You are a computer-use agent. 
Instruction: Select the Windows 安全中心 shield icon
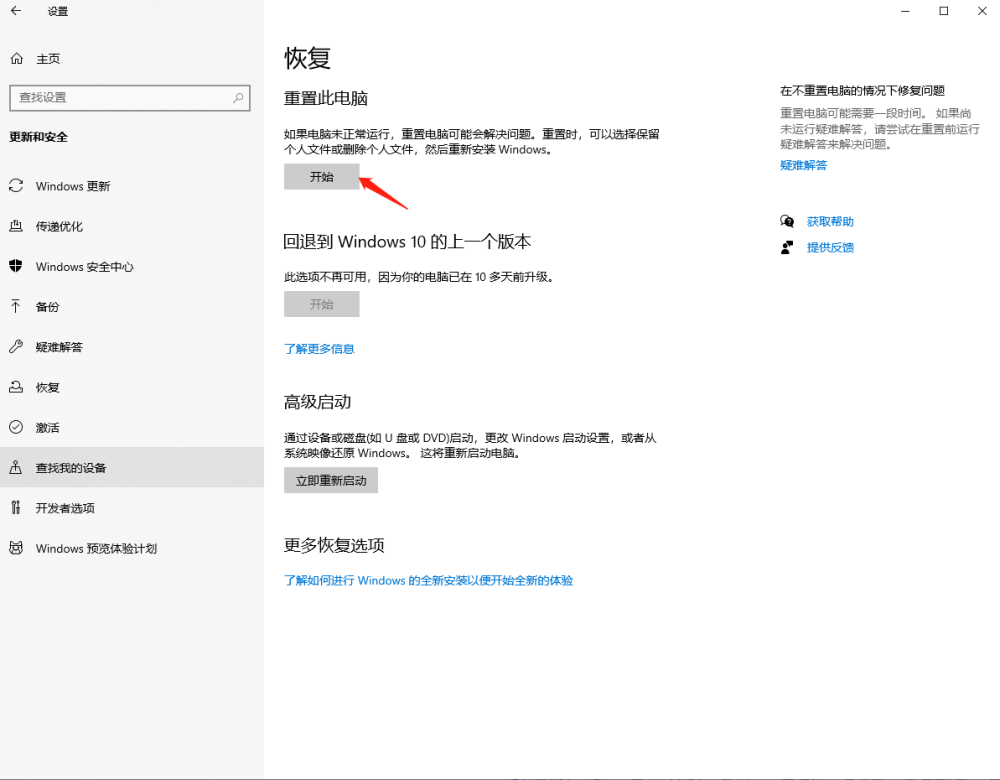16,266
